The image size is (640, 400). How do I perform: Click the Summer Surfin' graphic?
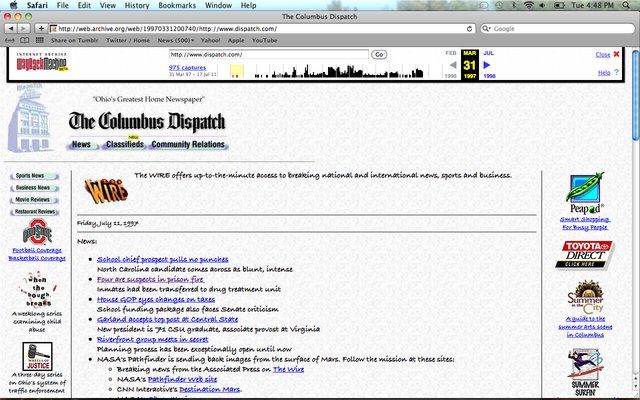tap(585, 371)
